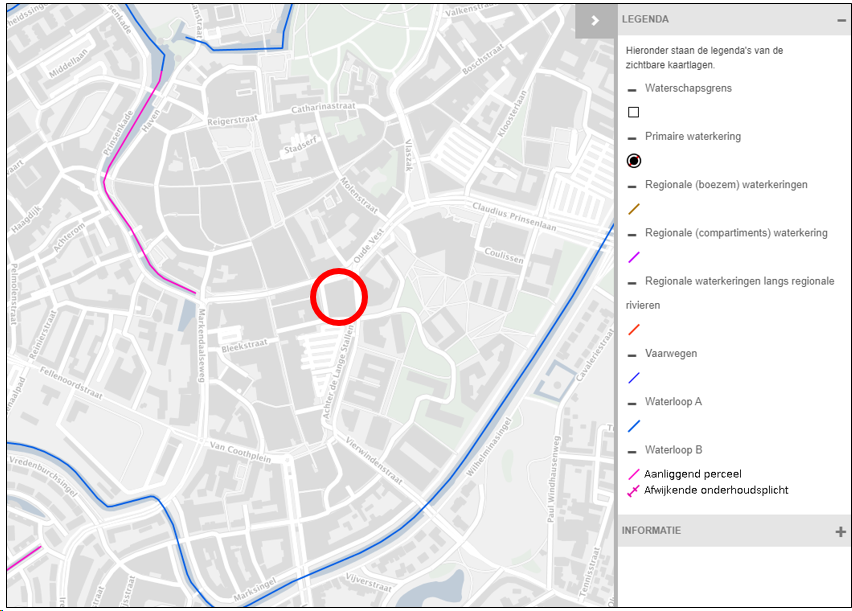
Task: Click the Wilhelminasingel street label
Action: pyautogui.click(x=489, y=447)
